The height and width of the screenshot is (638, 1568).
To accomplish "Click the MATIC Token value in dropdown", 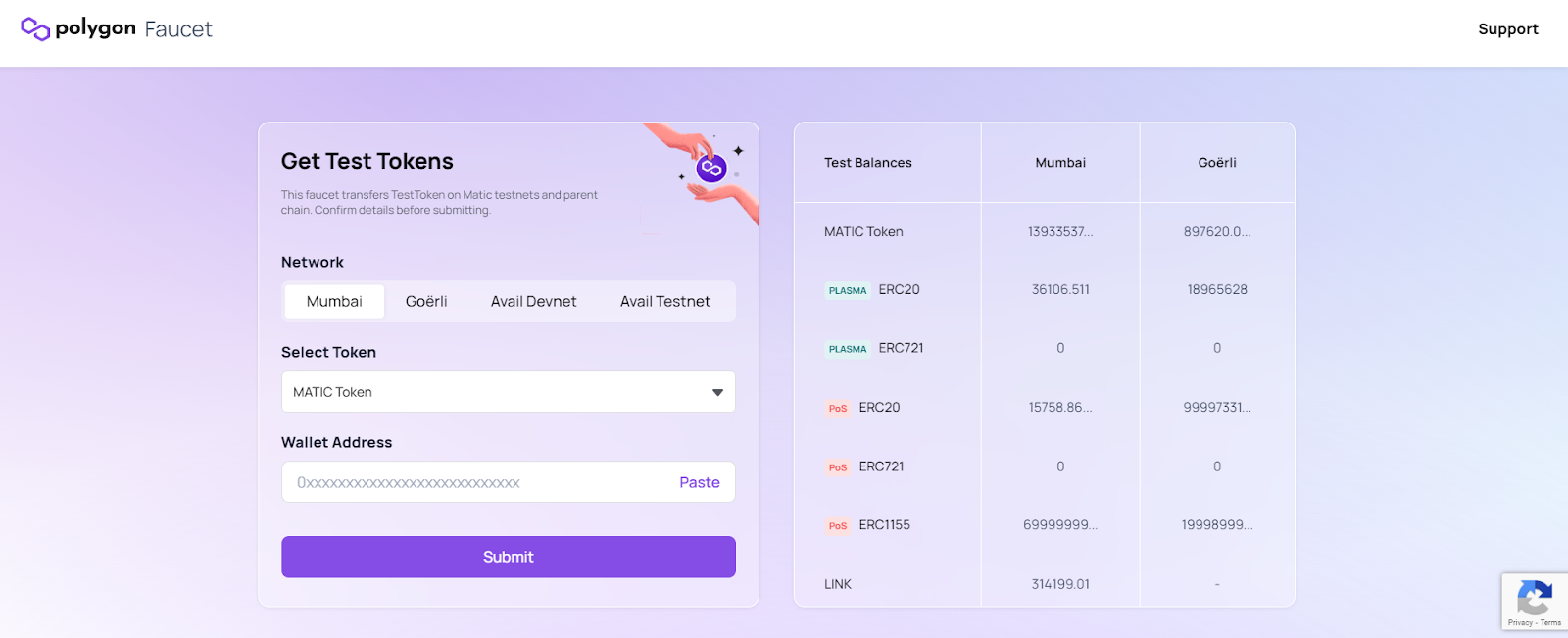I will click(332, 392).
